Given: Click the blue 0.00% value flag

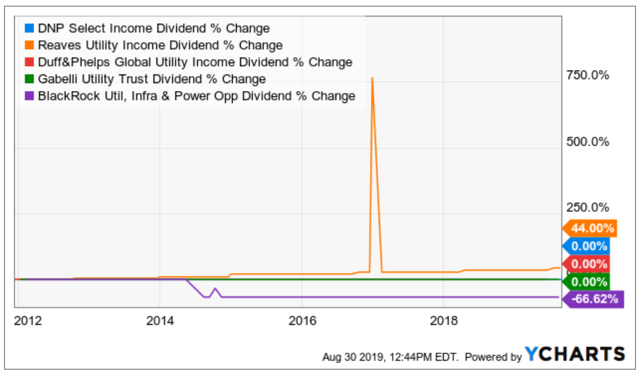Looking at the screenshot, I should 587,246.
